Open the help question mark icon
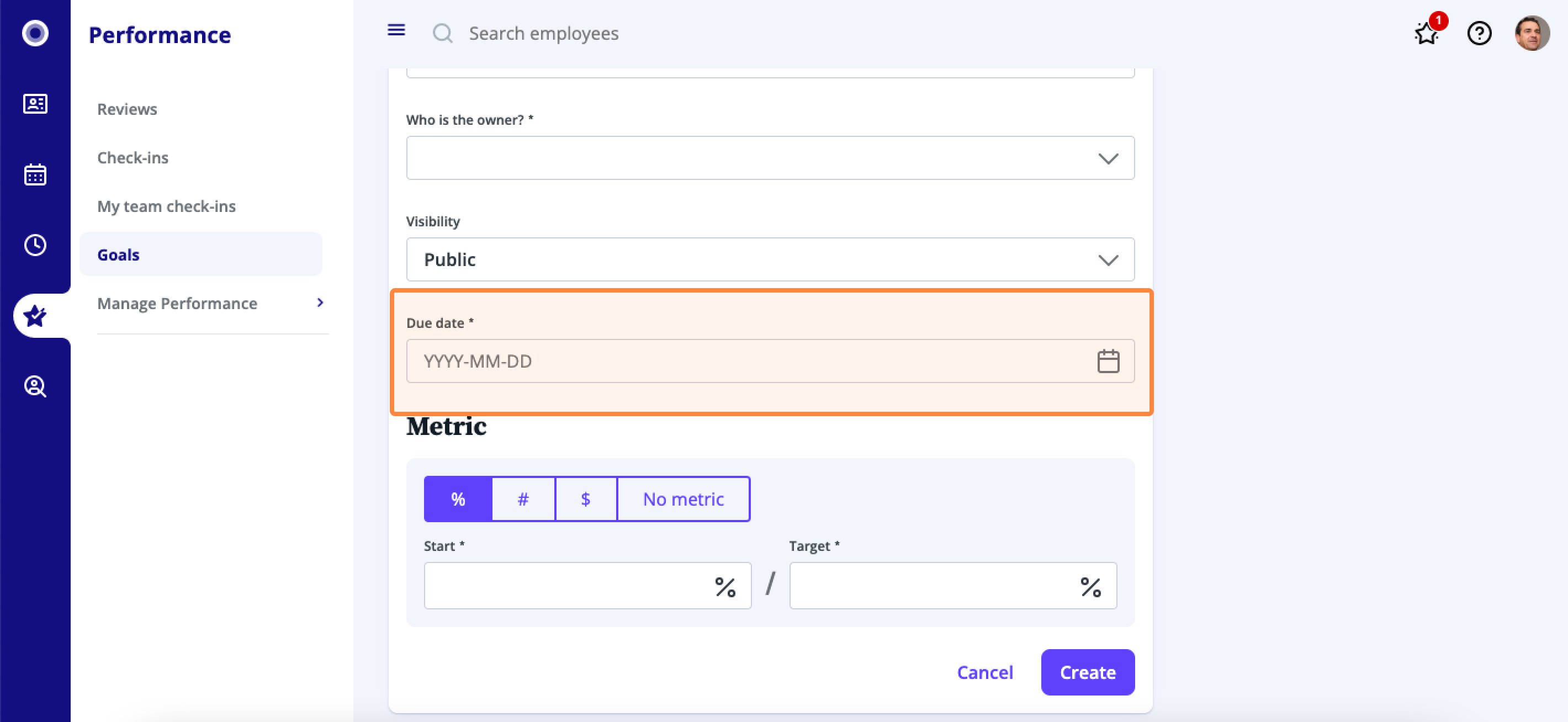The height and width of the screenshot is (722, 1568). [1479, 33]
